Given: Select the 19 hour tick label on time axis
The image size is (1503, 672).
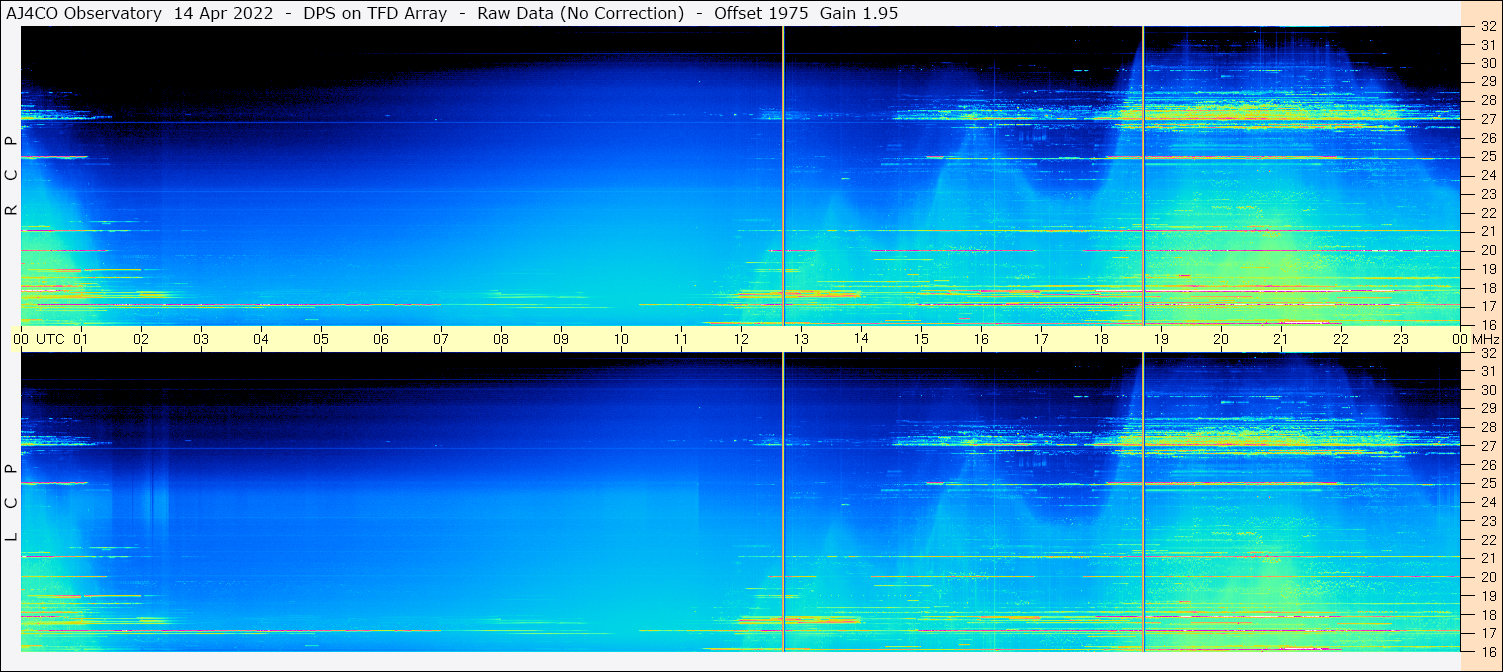Looking at the screenshot, I should (x=1161, y=339).
